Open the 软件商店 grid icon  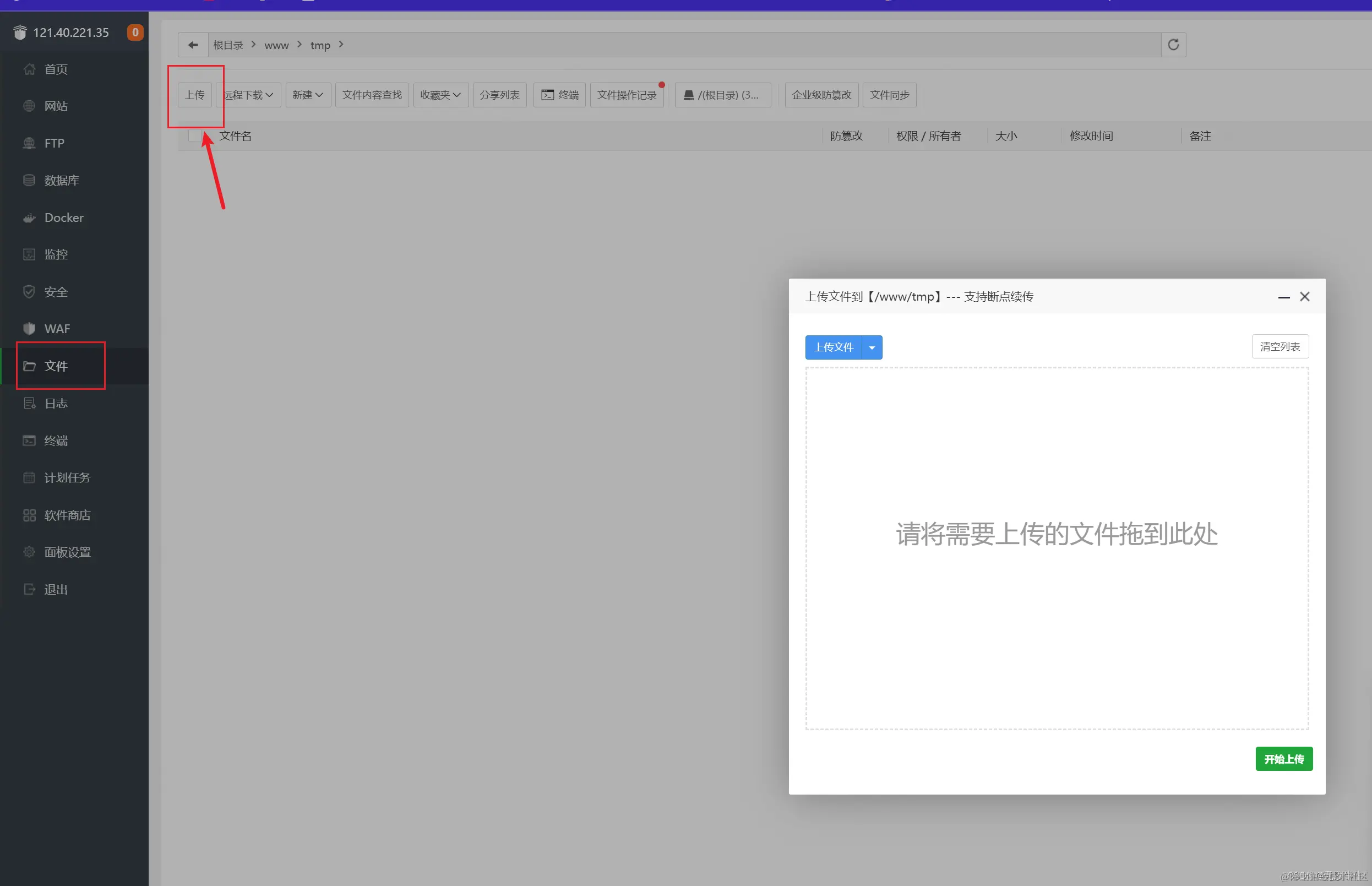tap(29, 515)
